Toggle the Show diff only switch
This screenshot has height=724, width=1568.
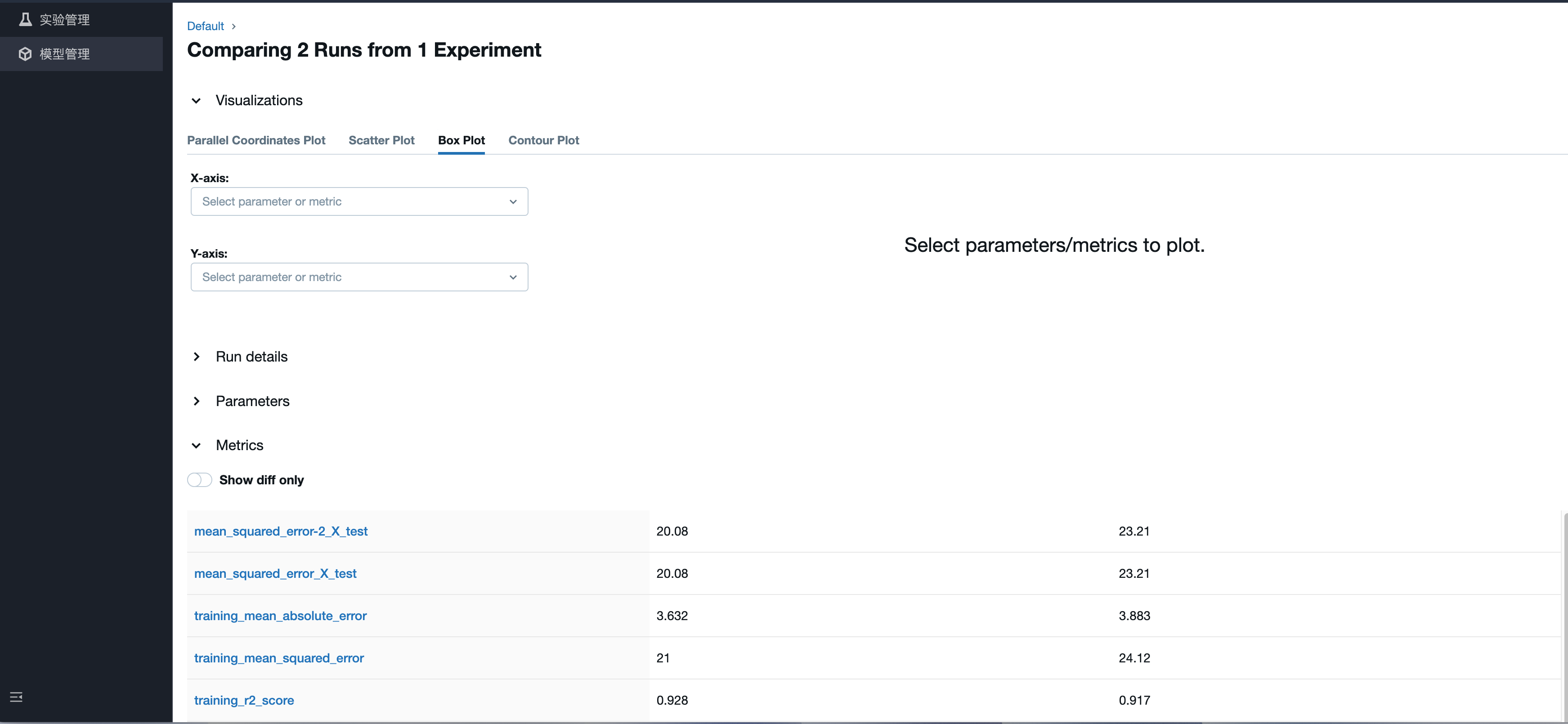(200, 480)
